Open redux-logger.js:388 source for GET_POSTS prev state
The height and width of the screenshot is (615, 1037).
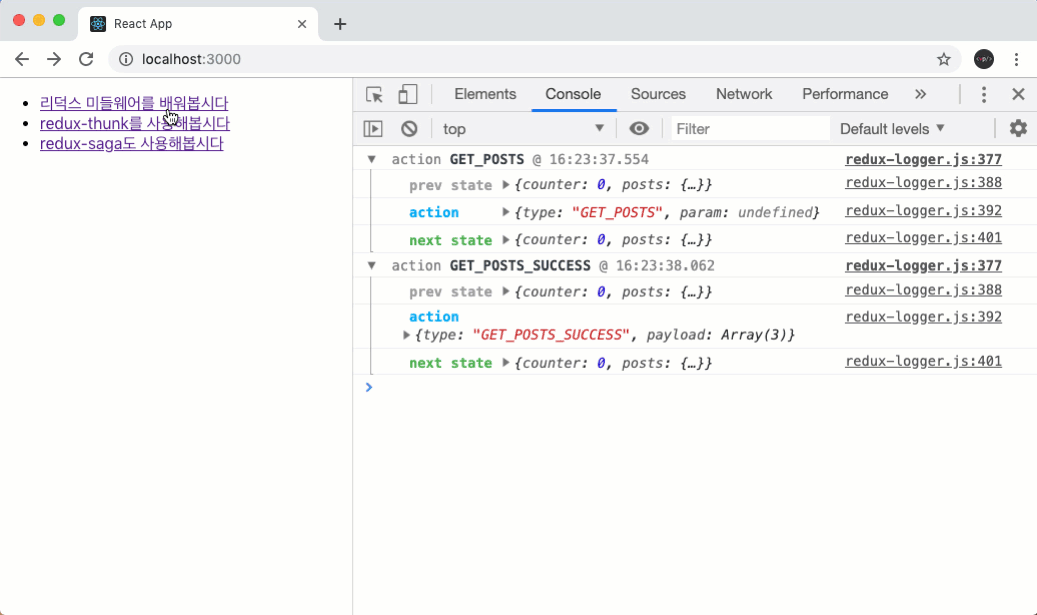(923, 183)
